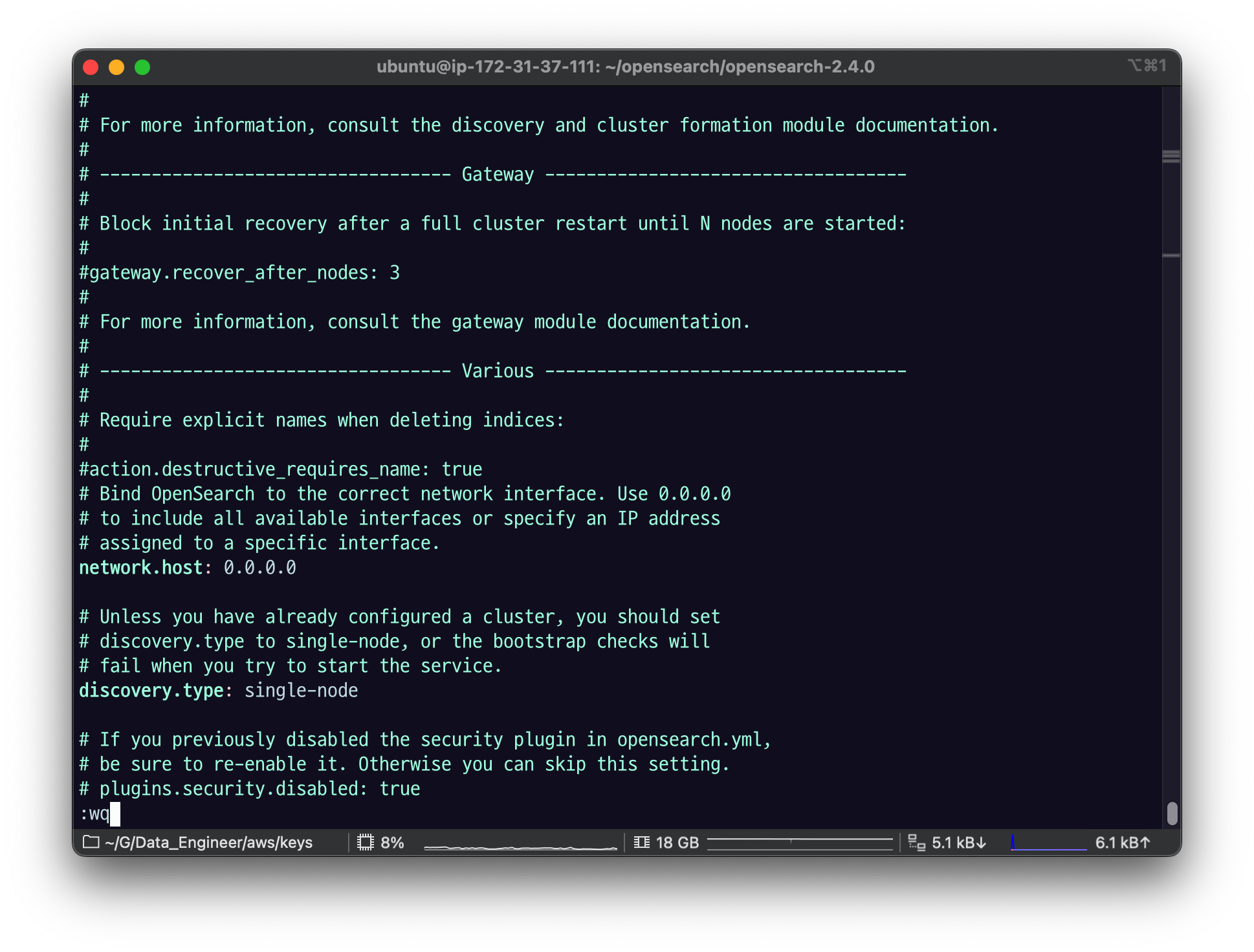Click the green zoom window button
The image size is (1254, 952).
(142, 67)
